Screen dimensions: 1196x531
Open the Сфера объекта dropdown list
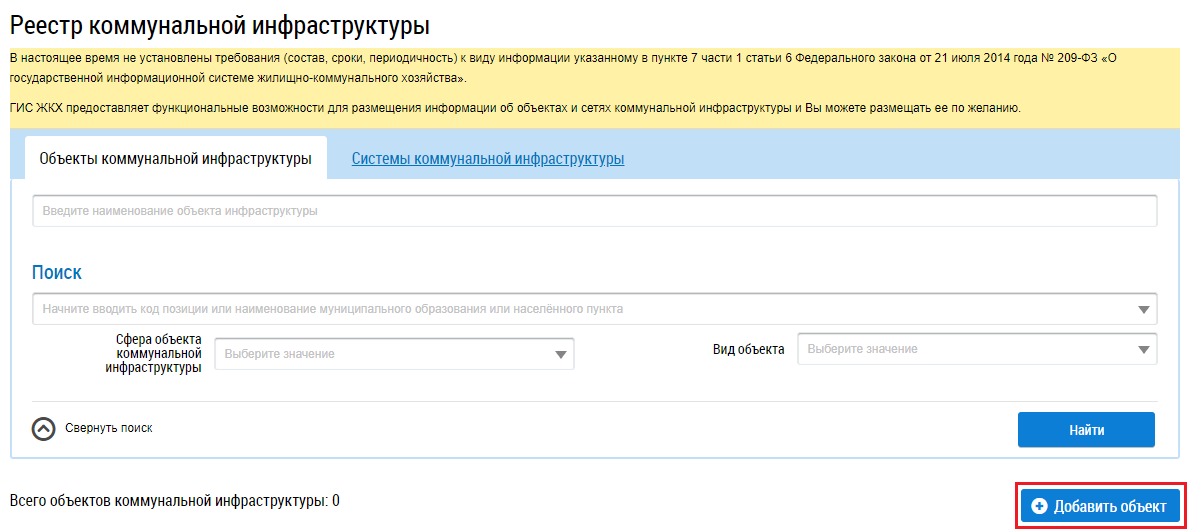pos(380,354)
